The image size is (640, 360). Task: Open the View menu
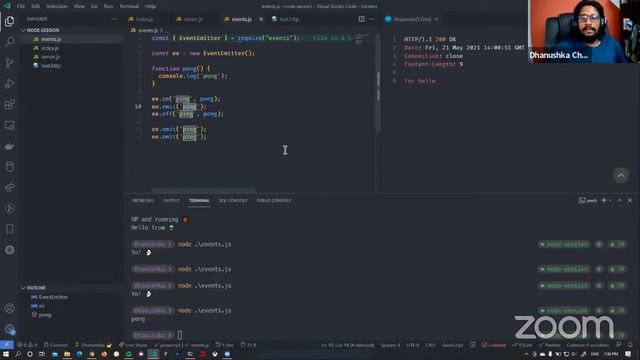point(79,6)
